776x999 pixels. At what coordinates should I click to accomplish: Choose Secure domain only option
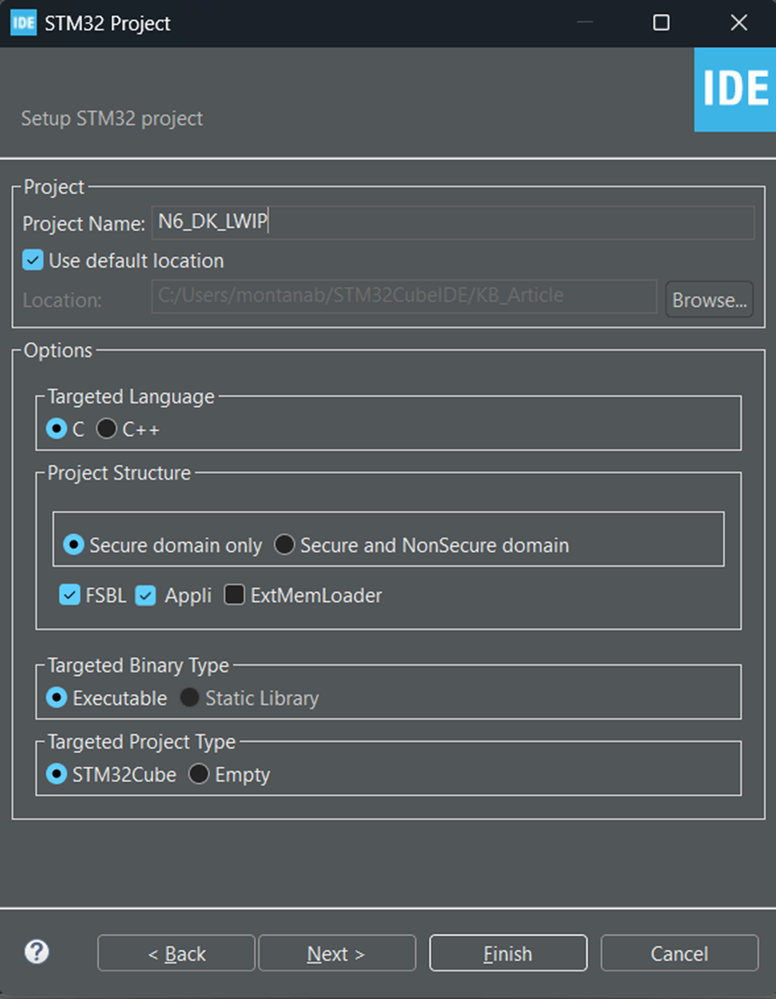pyautogui.click(x=74, y=545)
